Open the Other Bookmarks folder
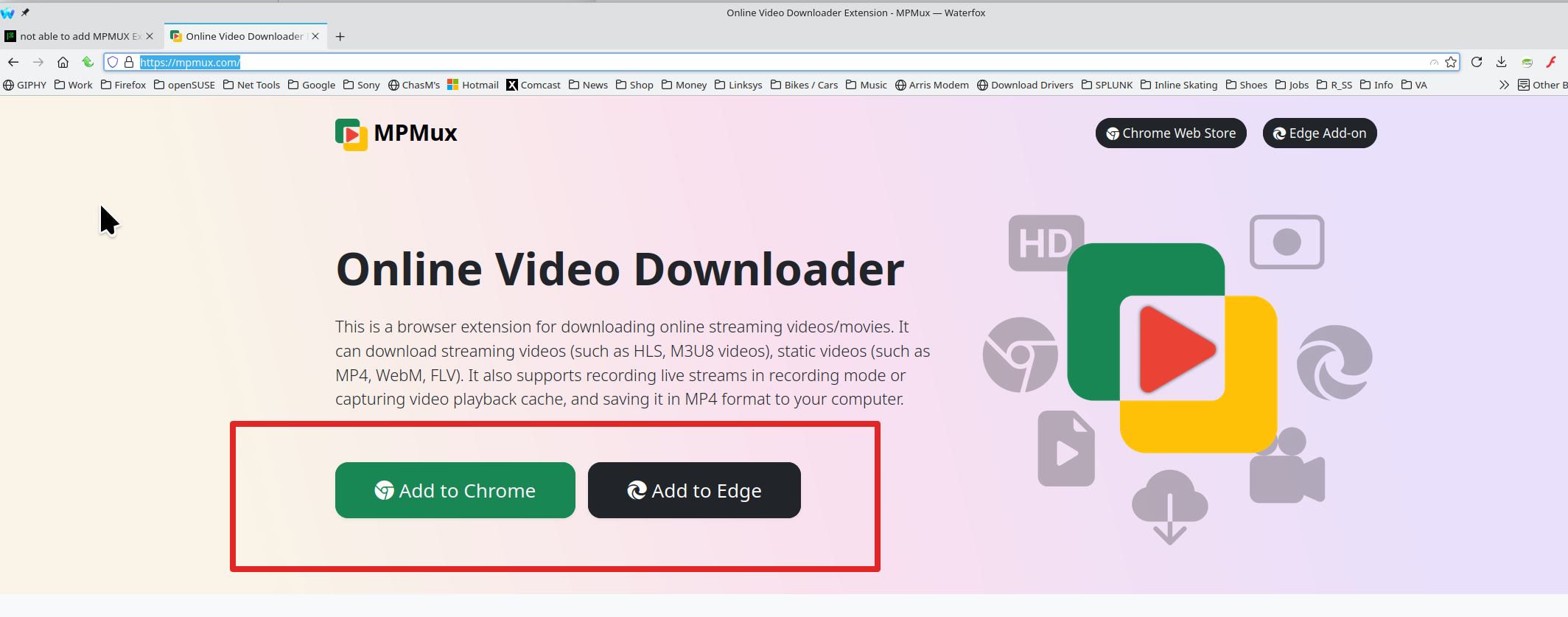 pos(1542,85)
